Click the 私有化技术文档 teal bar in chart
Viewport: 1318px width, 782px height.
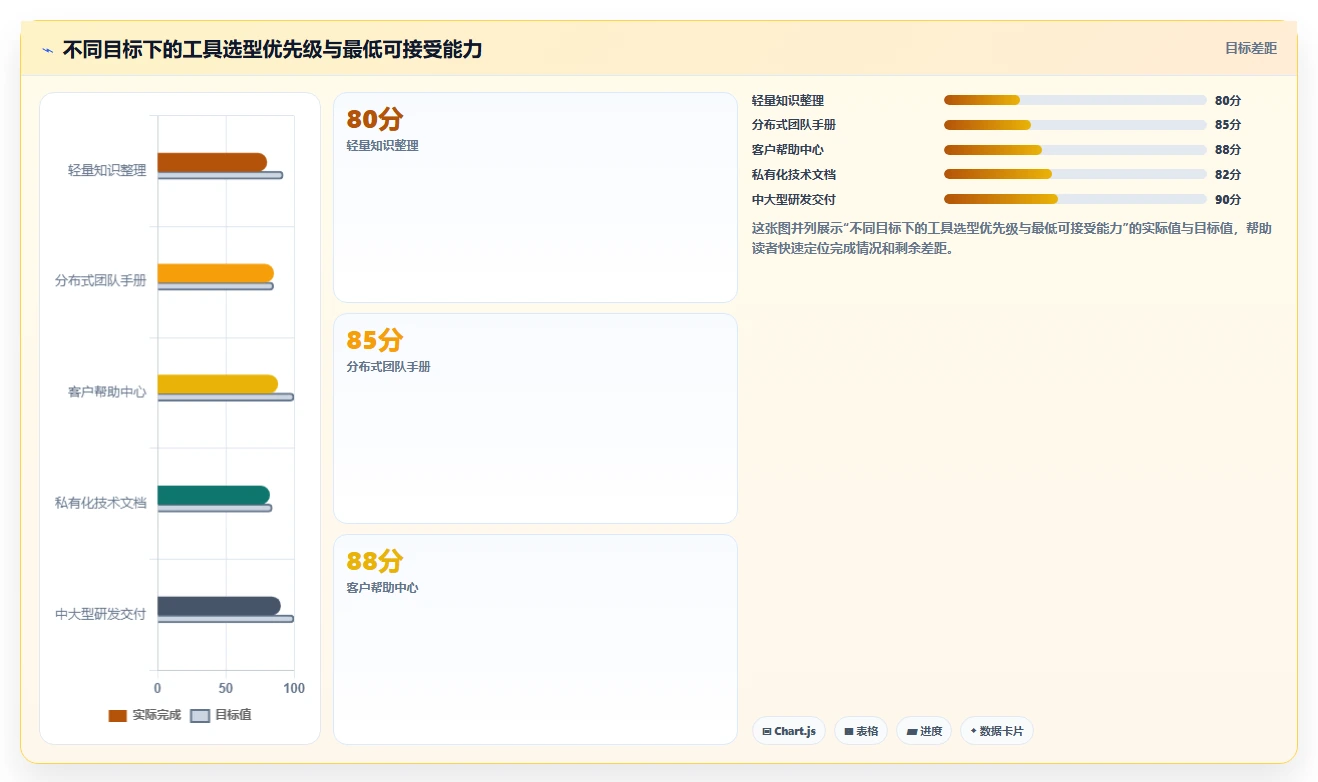tap(213, 495)
